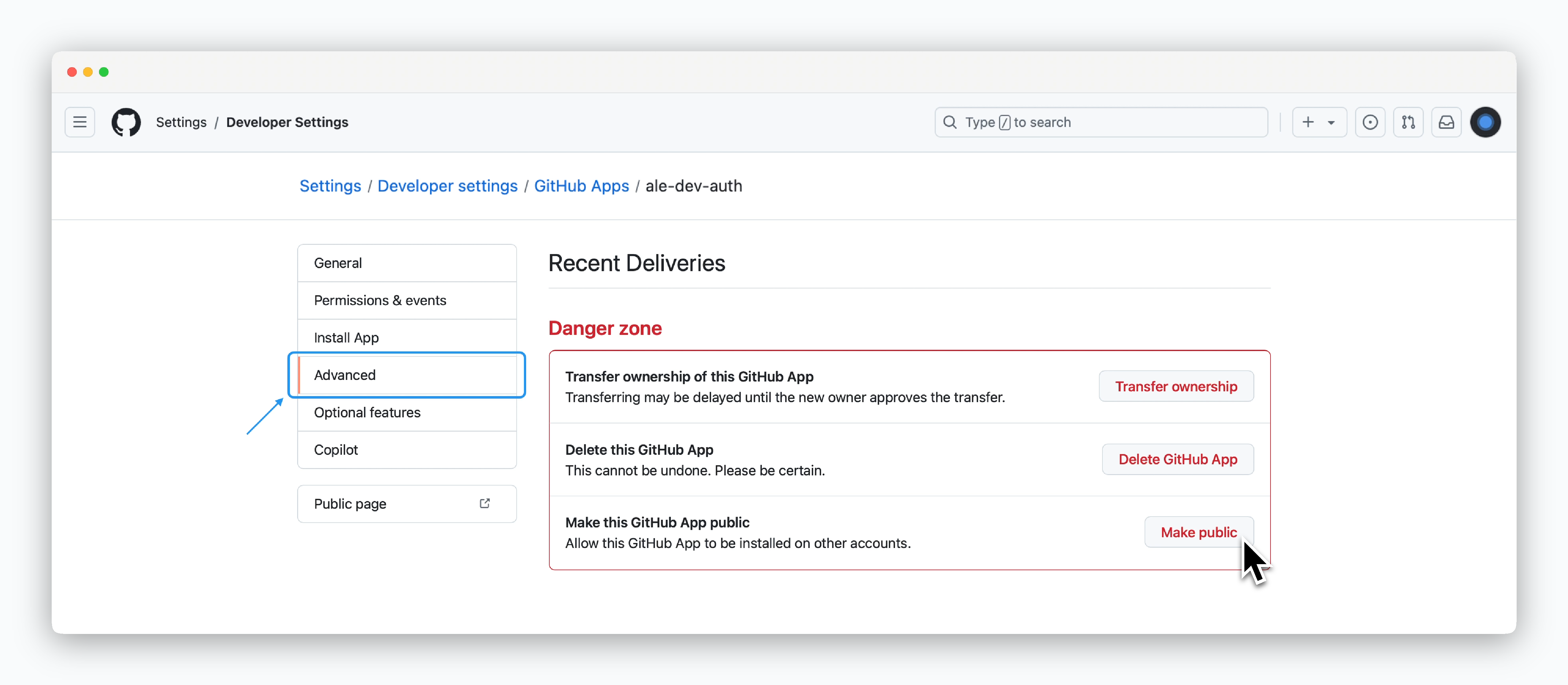Select Copilot in the sidebar
The width and height of the screenshot is (1568, 685).
(x=407, y=449)
